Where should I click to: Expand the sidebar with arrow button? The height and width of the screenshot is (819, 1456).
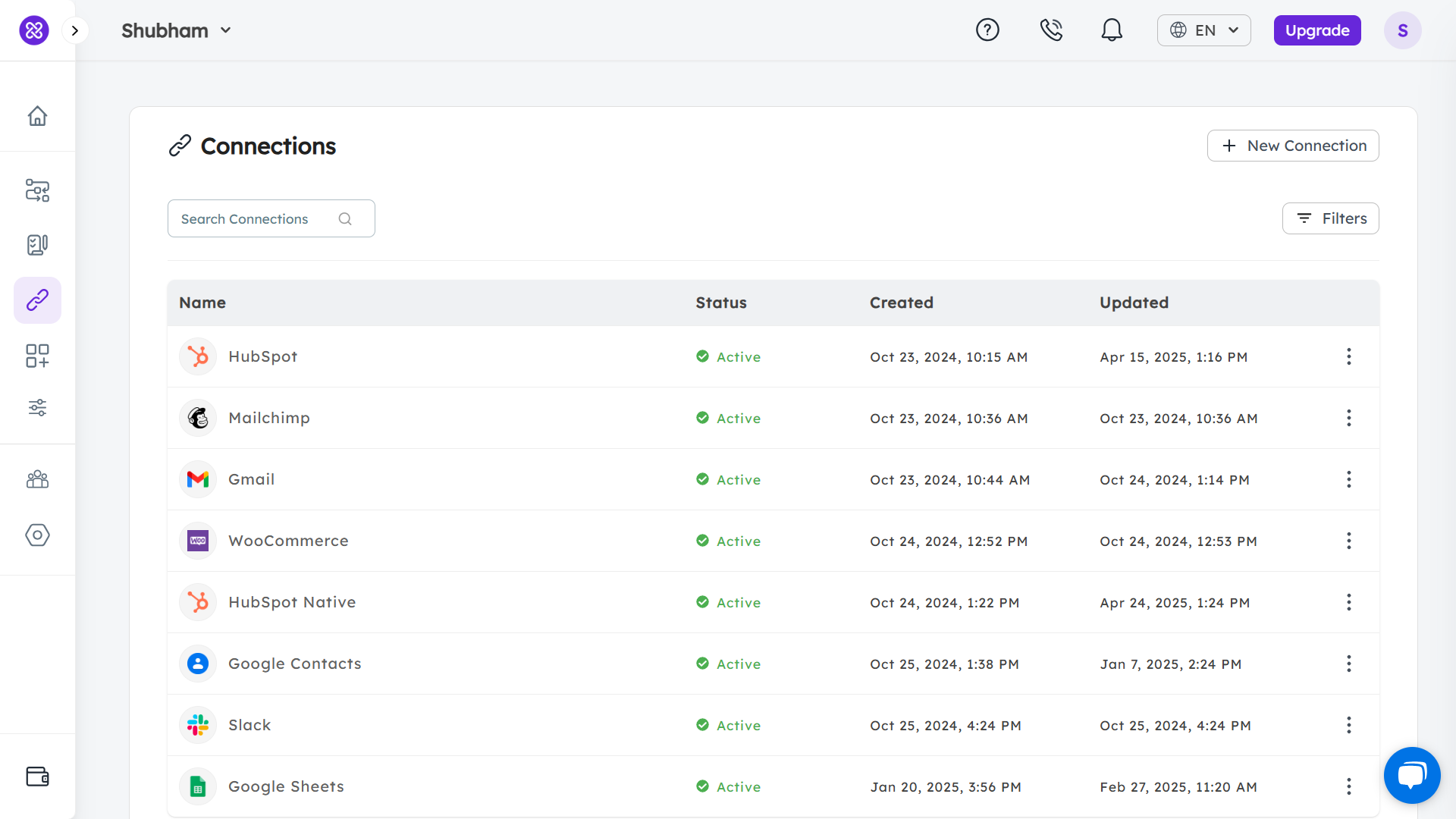coord(75,30)
